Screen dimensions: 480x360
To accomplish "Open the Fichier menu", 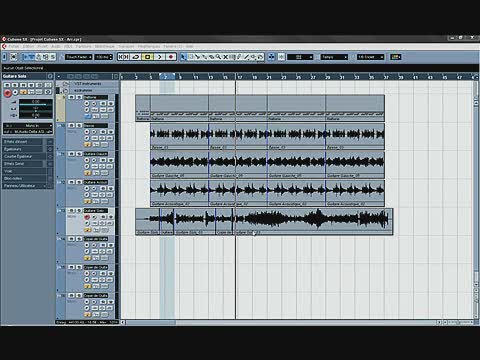I will tap(14, 46).
